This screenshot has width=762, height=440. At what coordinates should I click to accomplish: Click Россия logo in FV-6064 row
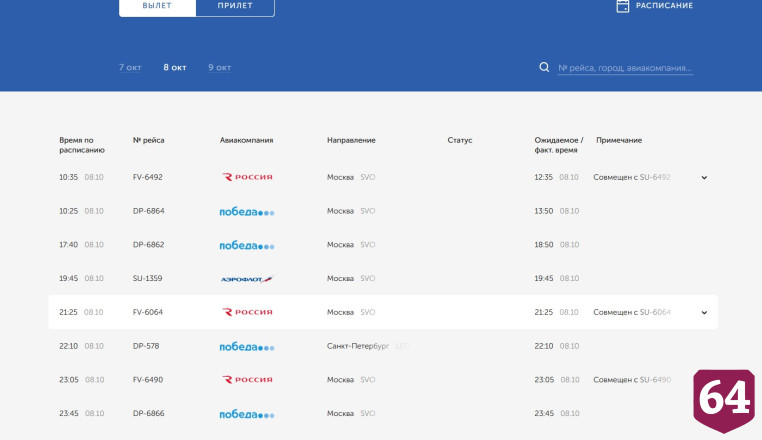click(x=247, y=312)
